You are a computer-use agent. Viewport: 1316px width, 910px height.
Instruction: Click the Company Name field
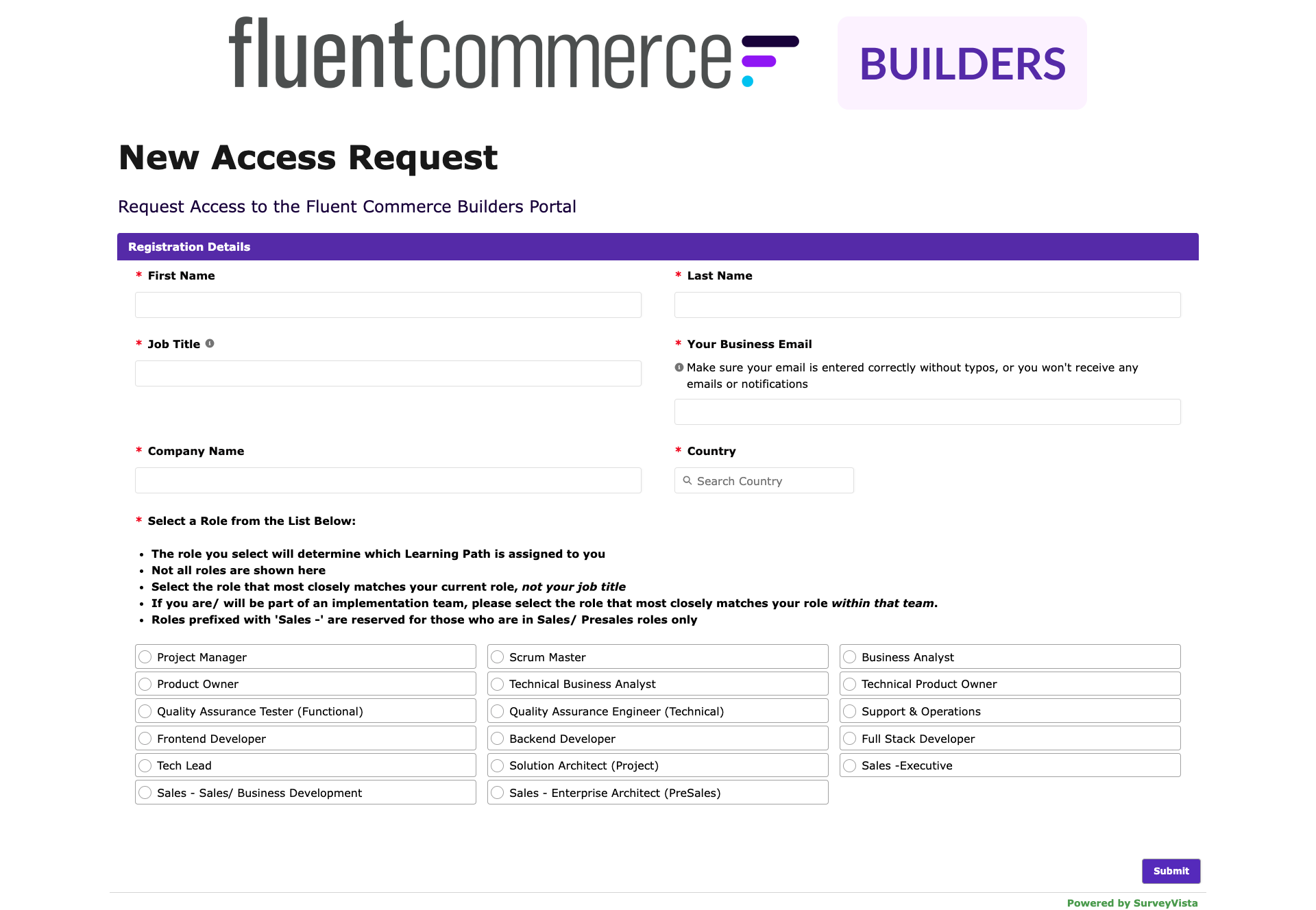click(388, 480)
